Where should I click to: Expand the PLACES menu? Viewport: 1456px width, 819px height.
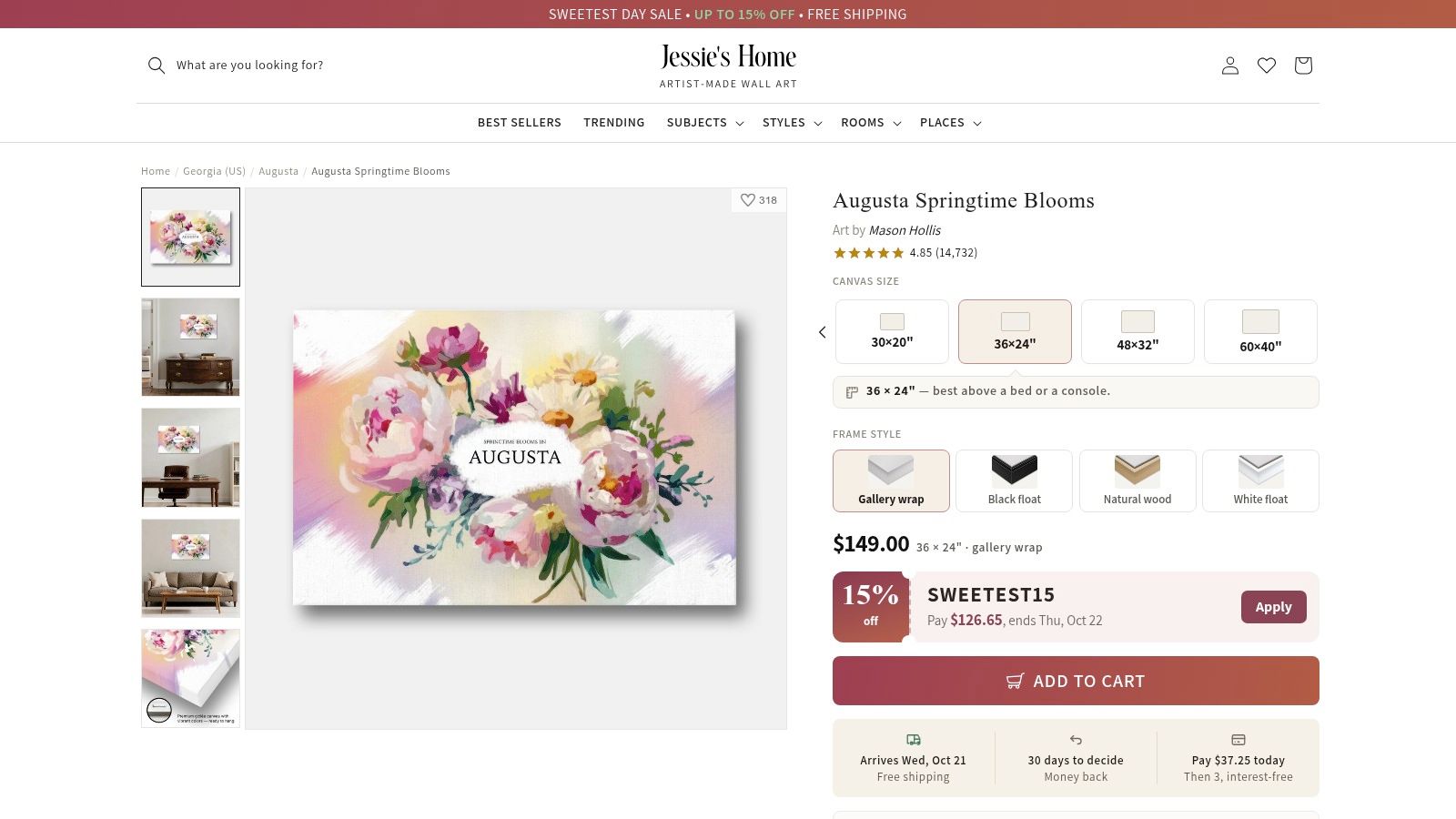point(951,123)
